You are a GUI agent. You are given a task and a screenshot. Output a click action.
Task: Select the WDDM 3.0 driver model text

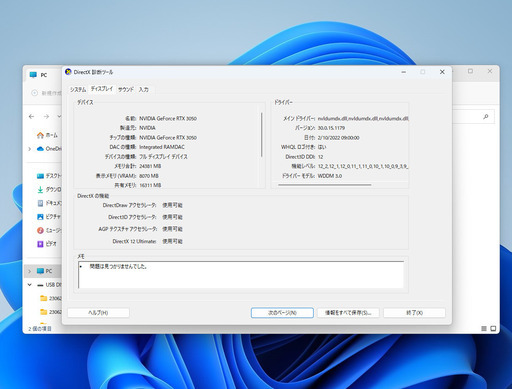330,176
